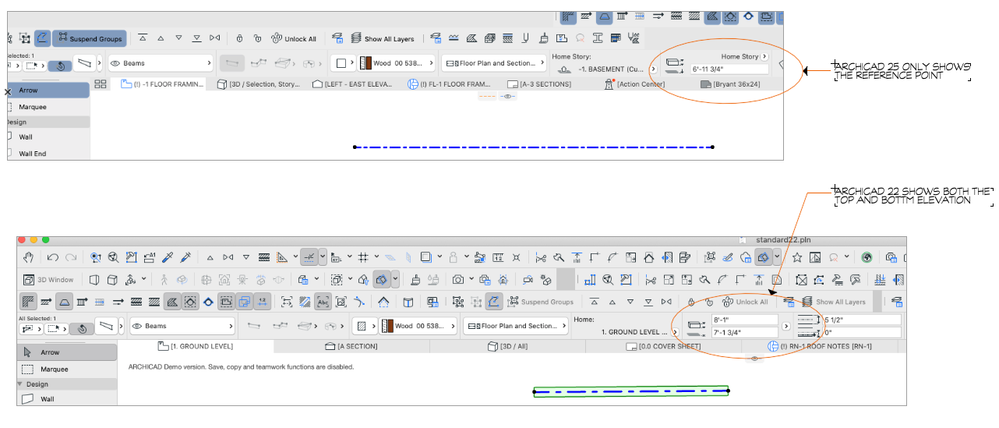Click the camera icon in Archicad 22 toolbar
The image size is (999, 428).
tap(457, 279)
